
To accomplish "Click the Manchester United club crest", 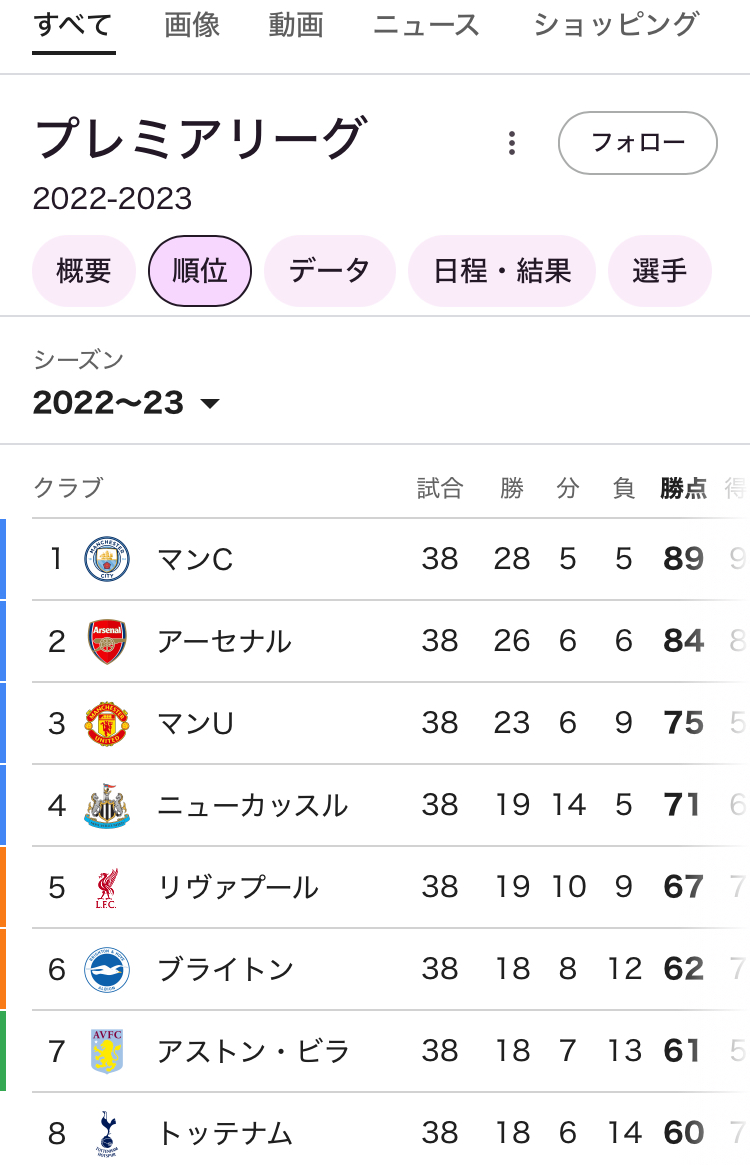I will (107, 723).
